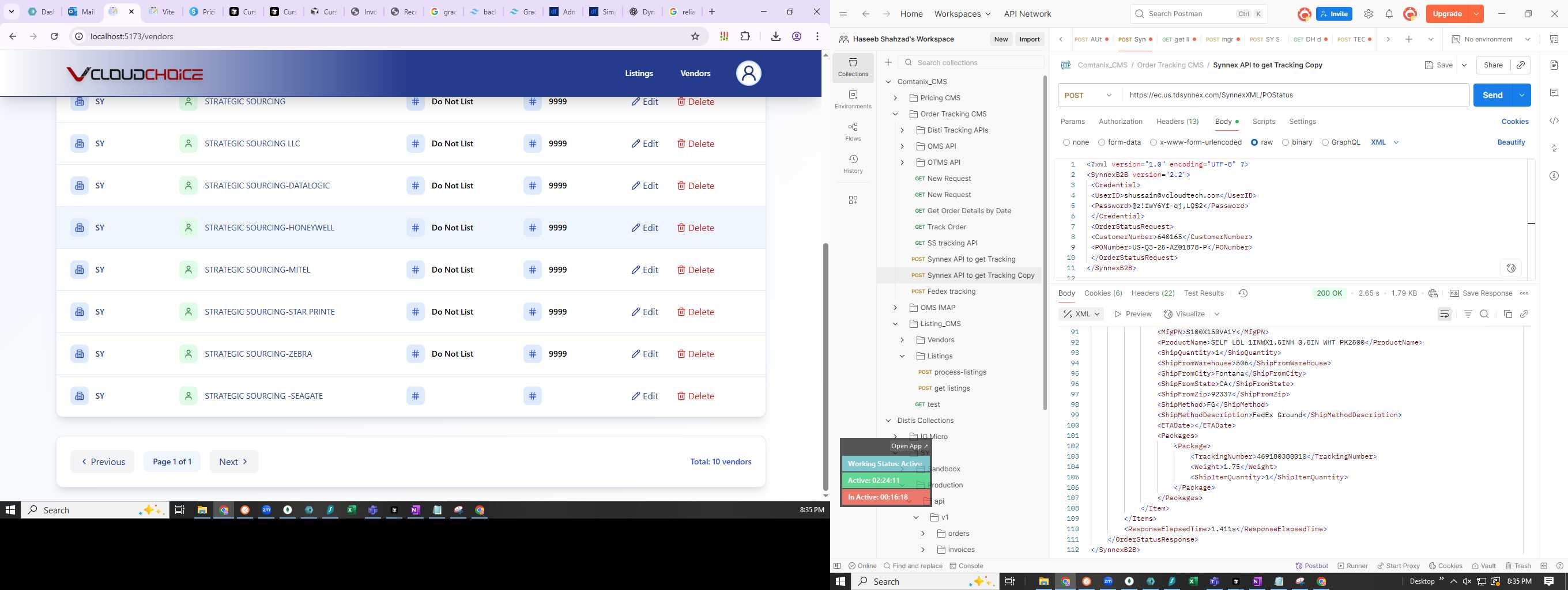This screenshot has height=590, width=1568.
Task: Open a new request tab with plus
Action: tap(1408, 39)
